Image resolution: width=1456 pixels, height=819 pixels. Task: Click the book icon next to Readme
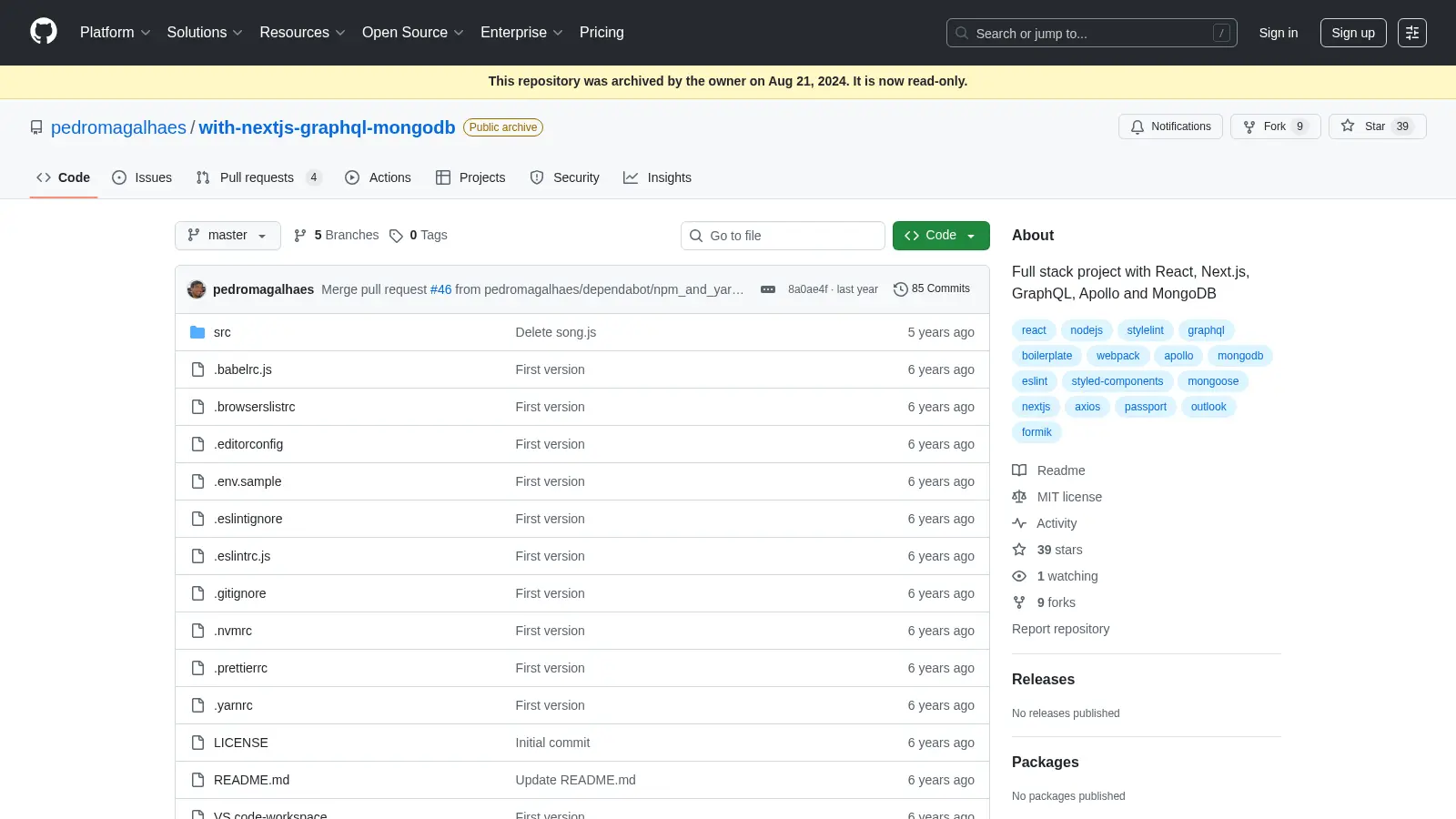coord(1019,470)
